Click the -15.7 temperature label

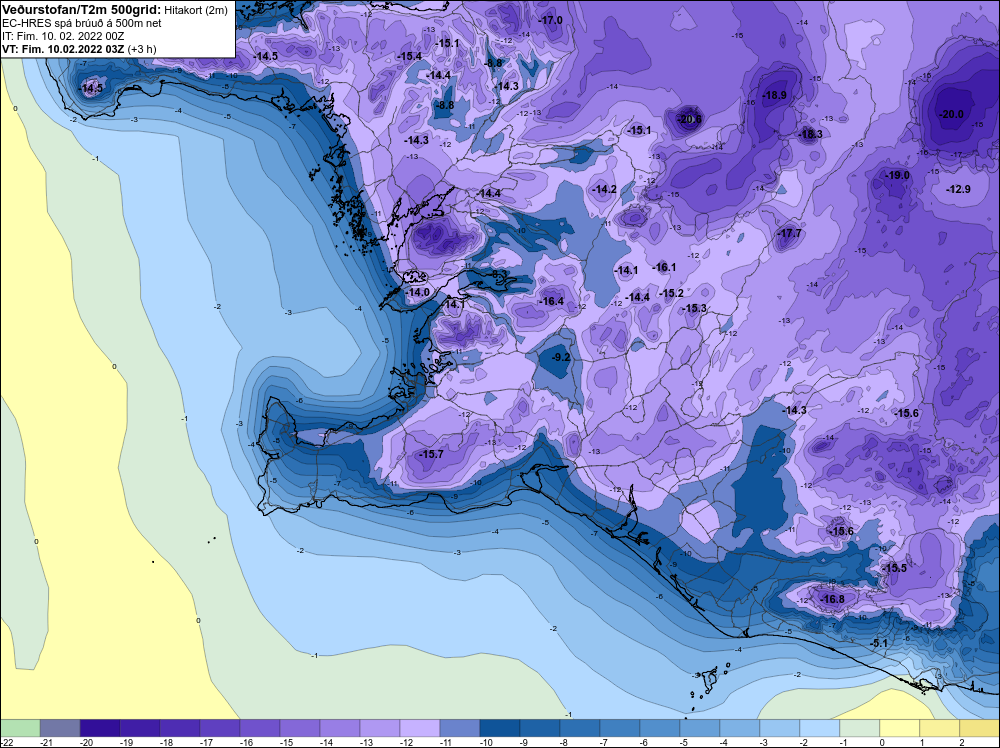[432, 455]
